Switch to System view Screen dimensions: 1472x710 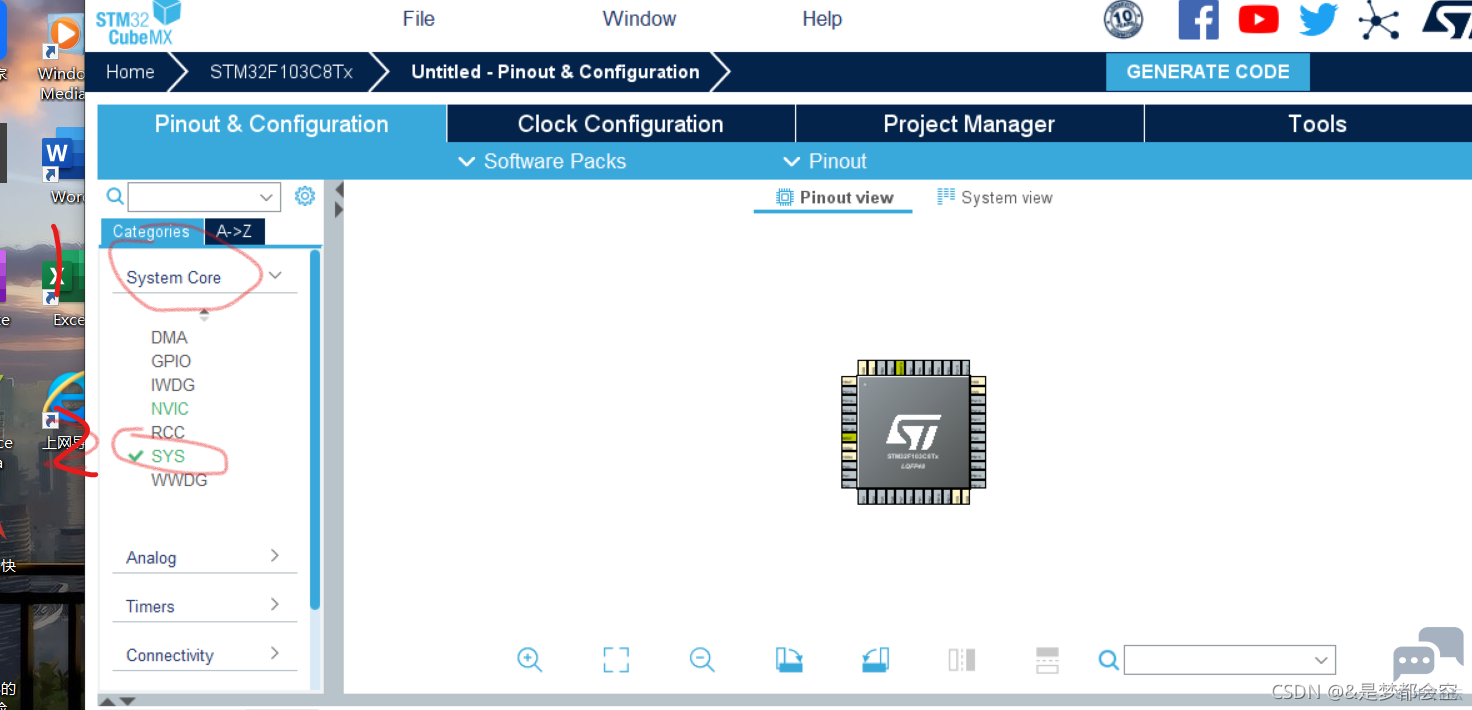tap(995, 197)
